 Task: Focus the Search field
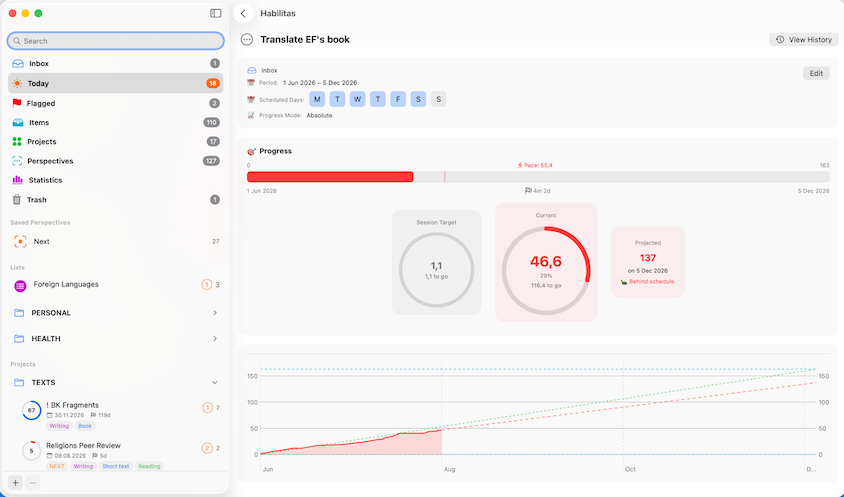click(116, 41)
